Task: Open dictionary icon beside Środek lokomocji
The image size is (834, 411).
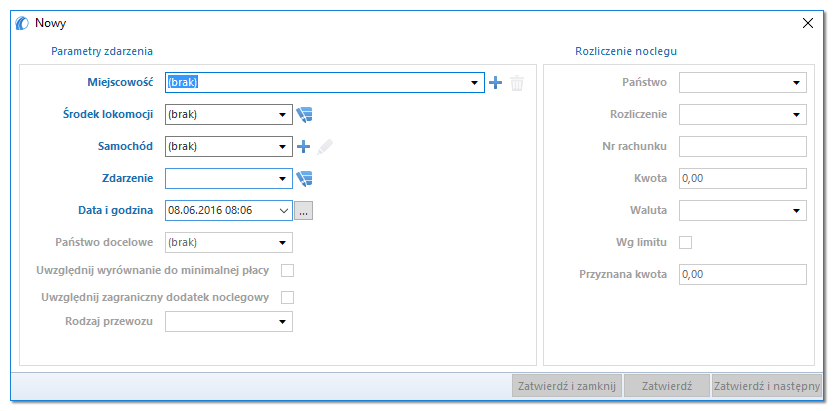Action: click(x=304, y=114)
